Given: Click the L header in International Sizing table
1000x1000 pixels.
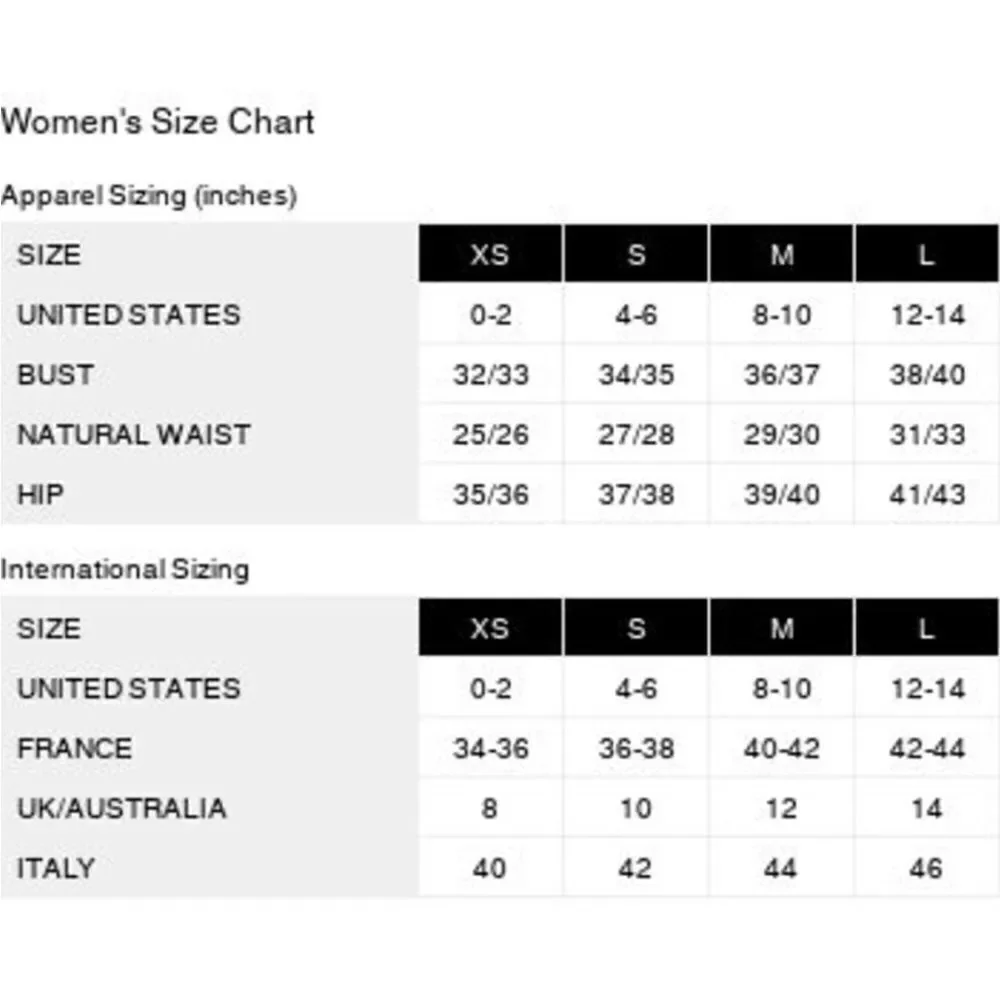Looking at the screenshot, I should [x=927, y=628].
